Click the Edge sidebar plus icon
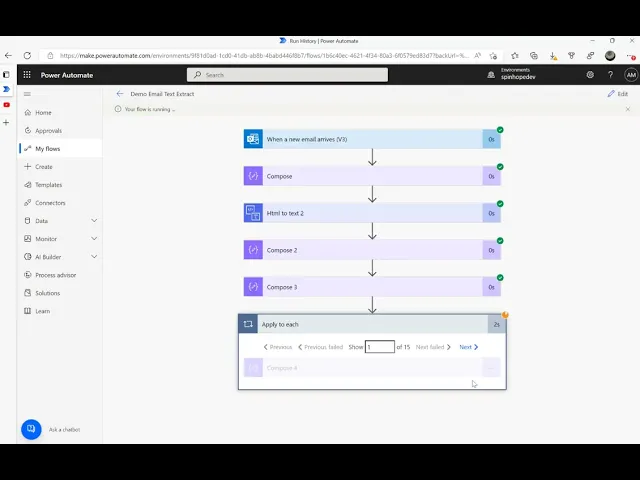This screenshot has width=640, height=480. 6,122
